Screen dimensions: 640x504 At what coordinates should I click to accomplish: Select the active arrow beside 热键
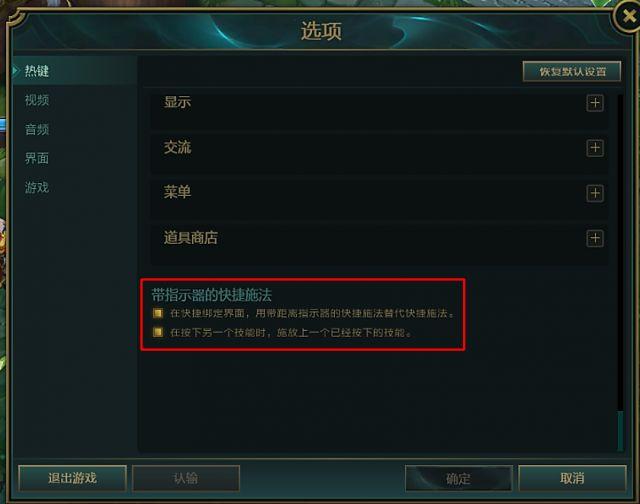coord(16,71)
